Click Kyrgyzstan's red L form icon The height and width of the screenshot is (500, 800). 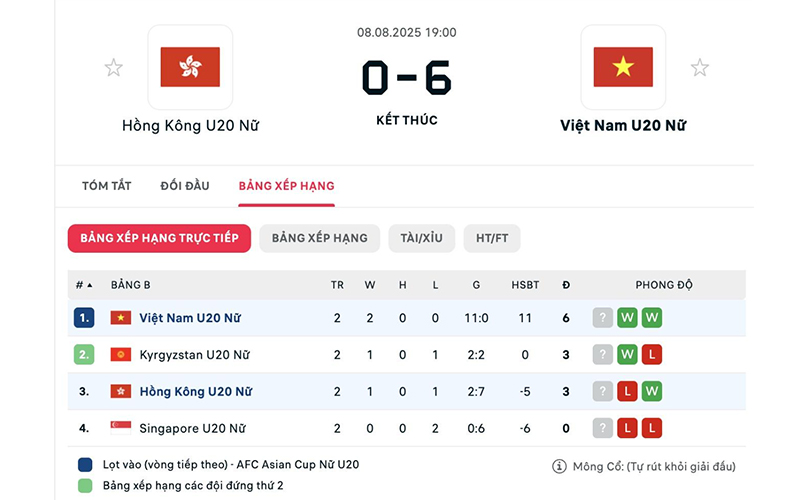coord(652,355)
